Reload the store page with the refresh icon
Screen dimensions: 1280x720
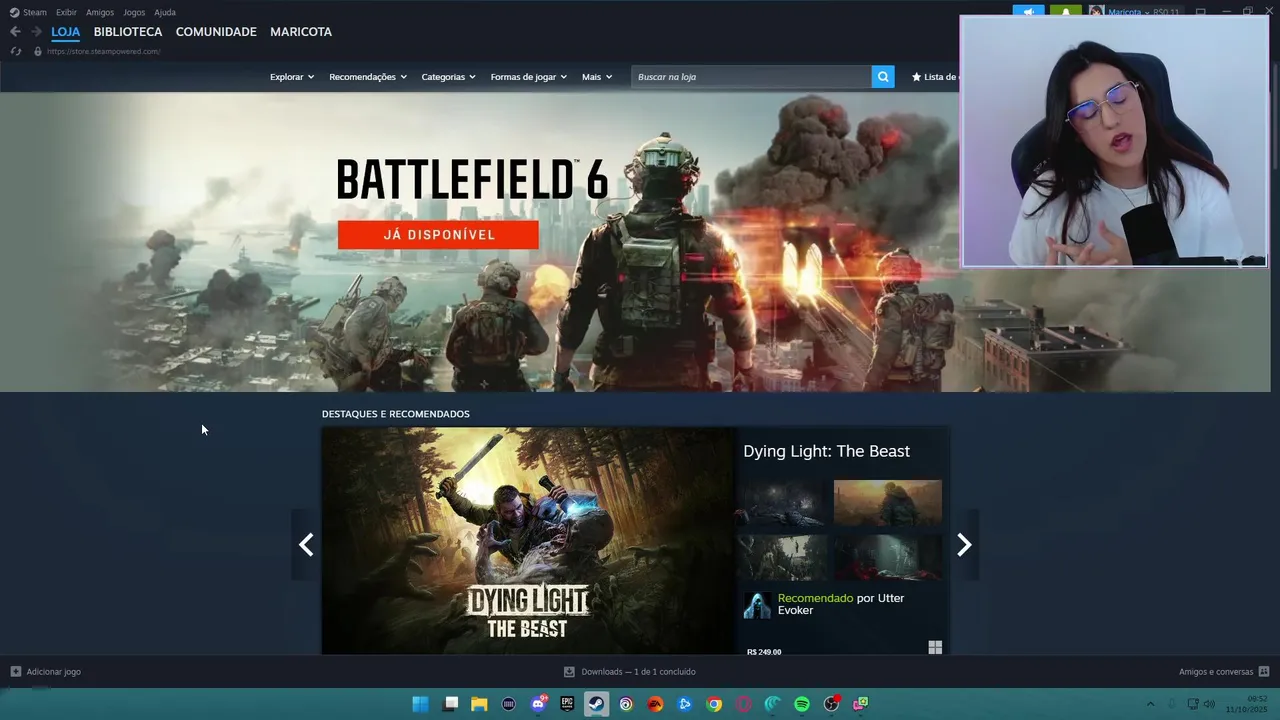(16, 51)
